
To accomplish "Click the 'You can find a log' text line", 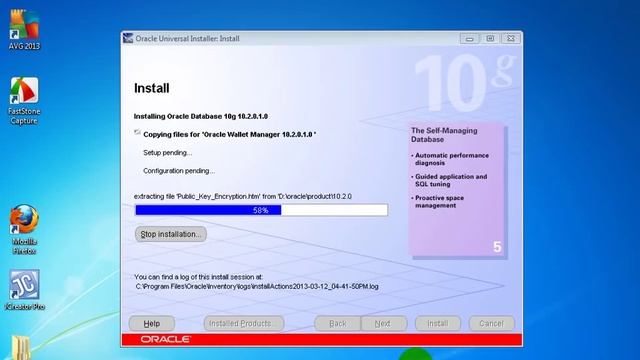I will (199, 277).
